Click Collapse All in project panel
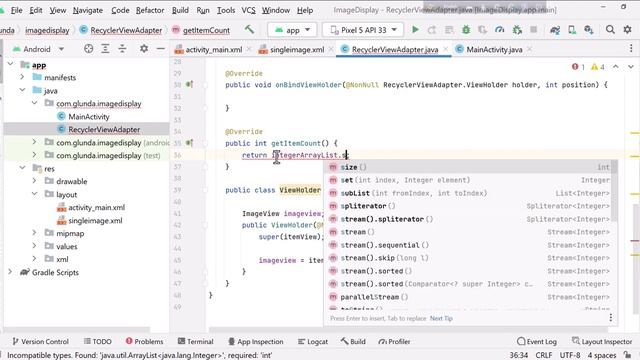 [122, 49]
